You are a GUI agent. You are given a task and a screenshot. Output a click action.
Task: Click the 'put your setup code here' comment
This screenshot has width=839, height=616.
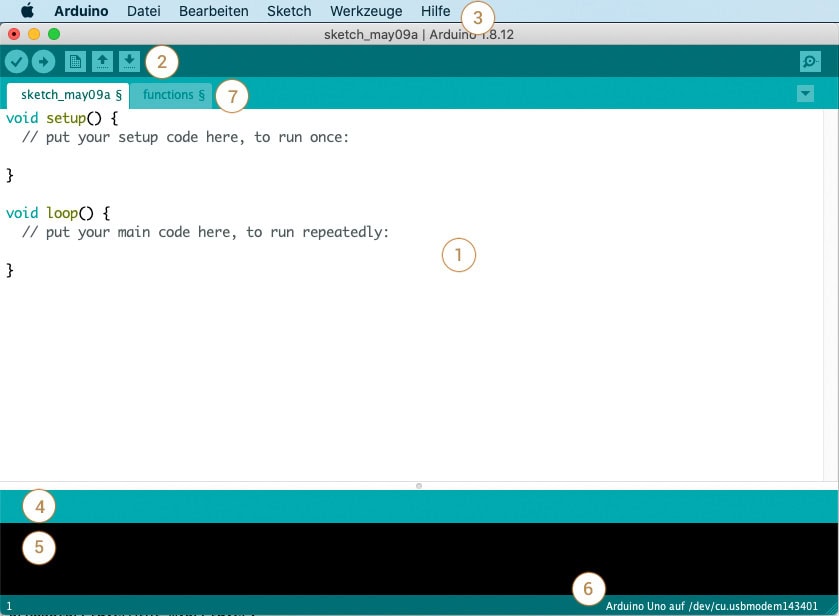[185, 138]
